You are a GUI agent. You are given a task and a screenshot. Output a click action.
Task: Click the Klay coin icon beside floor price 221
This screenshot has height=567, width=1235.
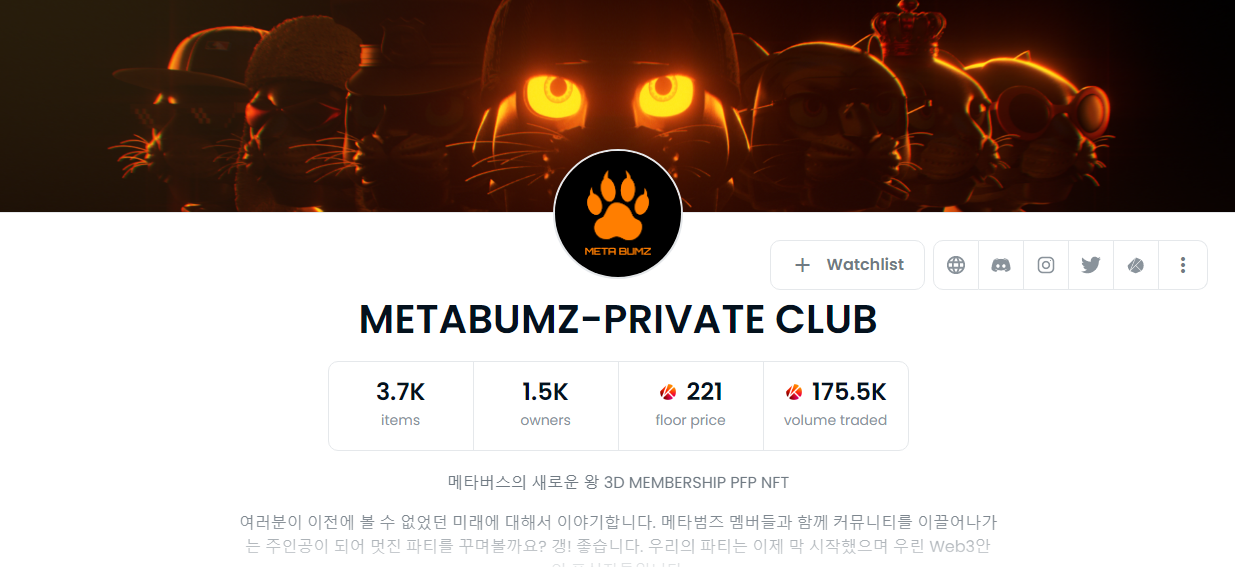tap(668, 392)
